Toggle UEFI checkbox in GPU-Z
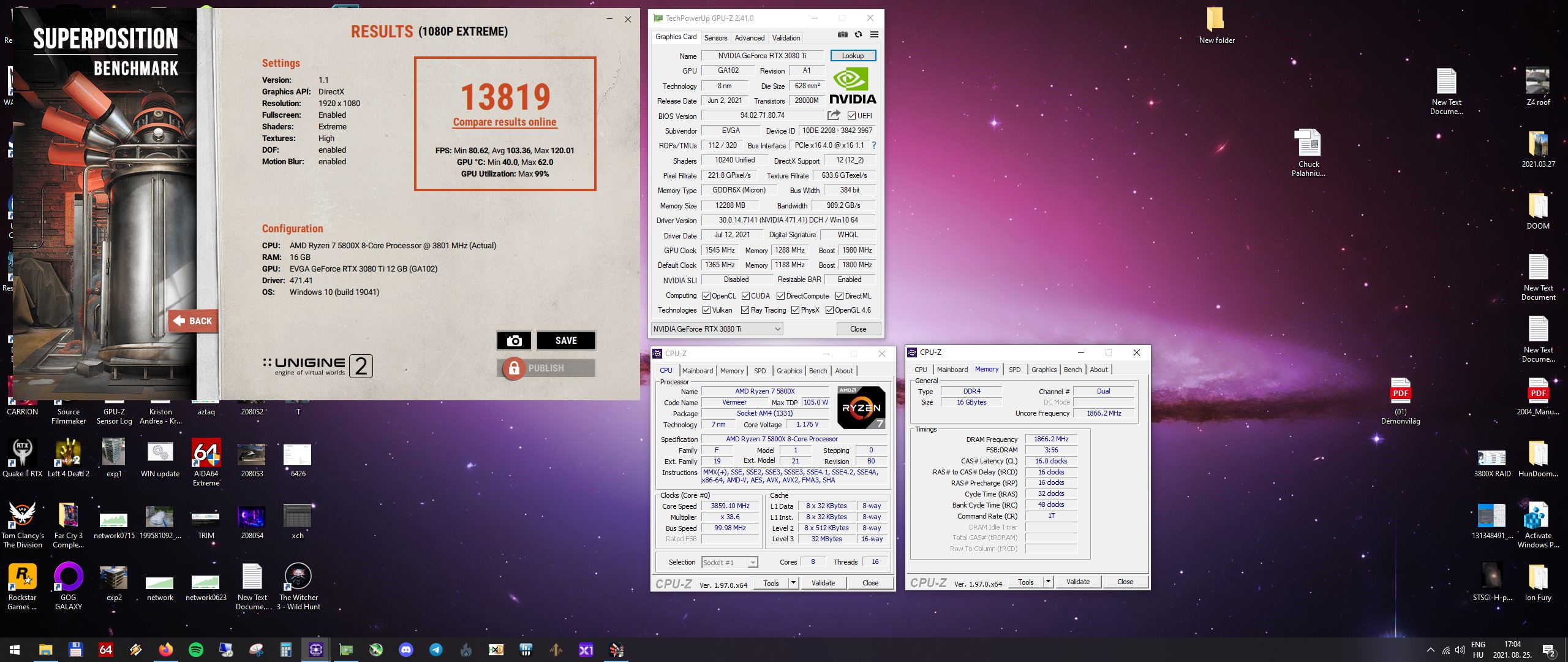The height and width of the screenshot is (662, 1568). pos(851,116)
